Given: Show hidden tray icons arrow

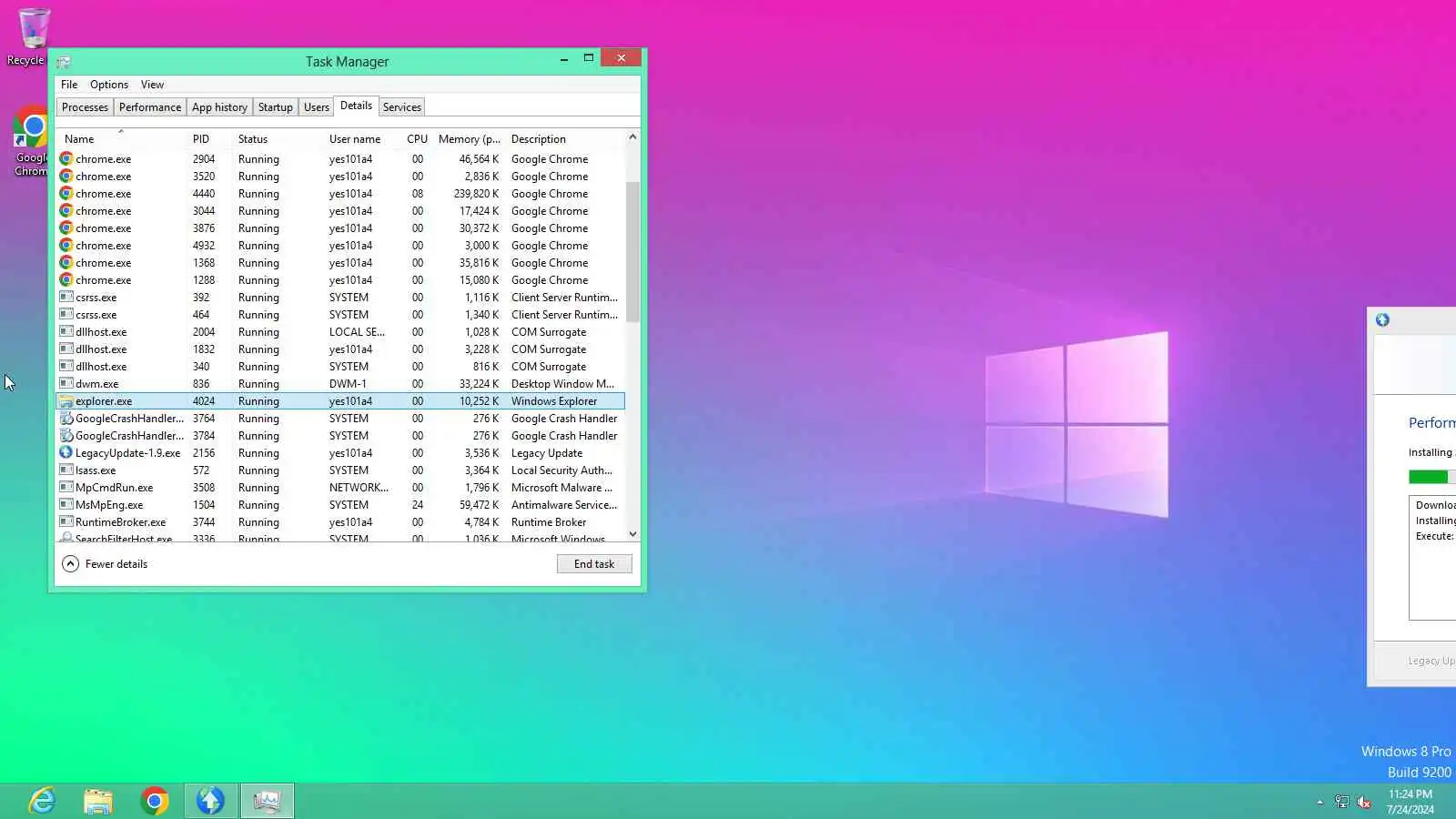Looking at the screenshot, I should pyautogui.click(x=1319, y=802).
